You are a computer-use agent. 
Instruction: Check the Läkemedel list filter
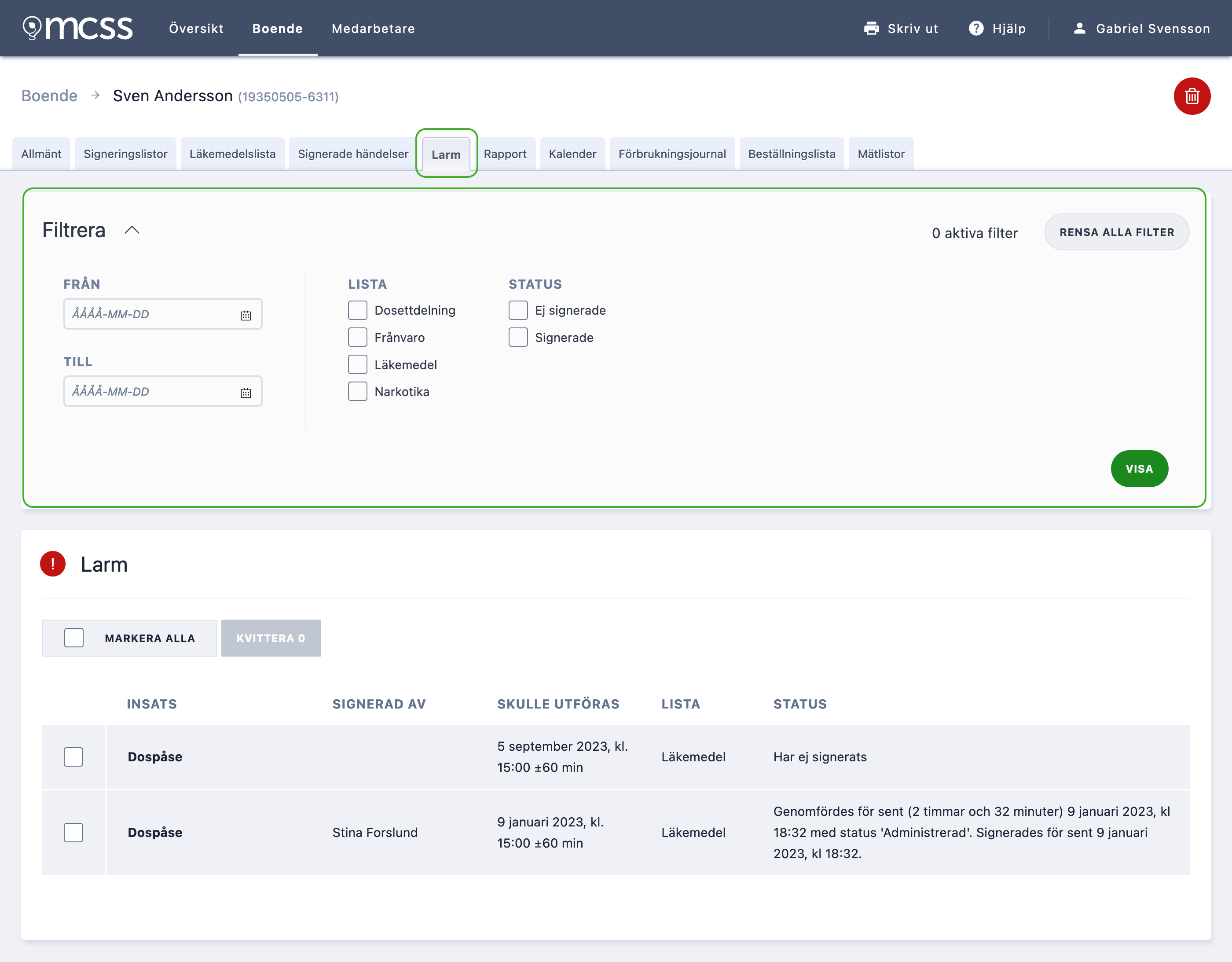pos(358,364)
